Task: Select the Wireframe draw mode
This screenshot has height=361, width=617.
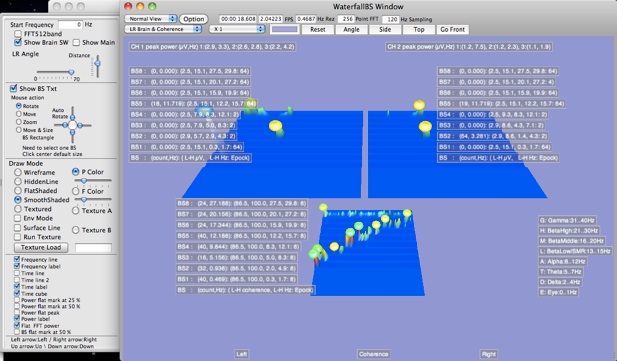Action: click(x=18, y=172)
